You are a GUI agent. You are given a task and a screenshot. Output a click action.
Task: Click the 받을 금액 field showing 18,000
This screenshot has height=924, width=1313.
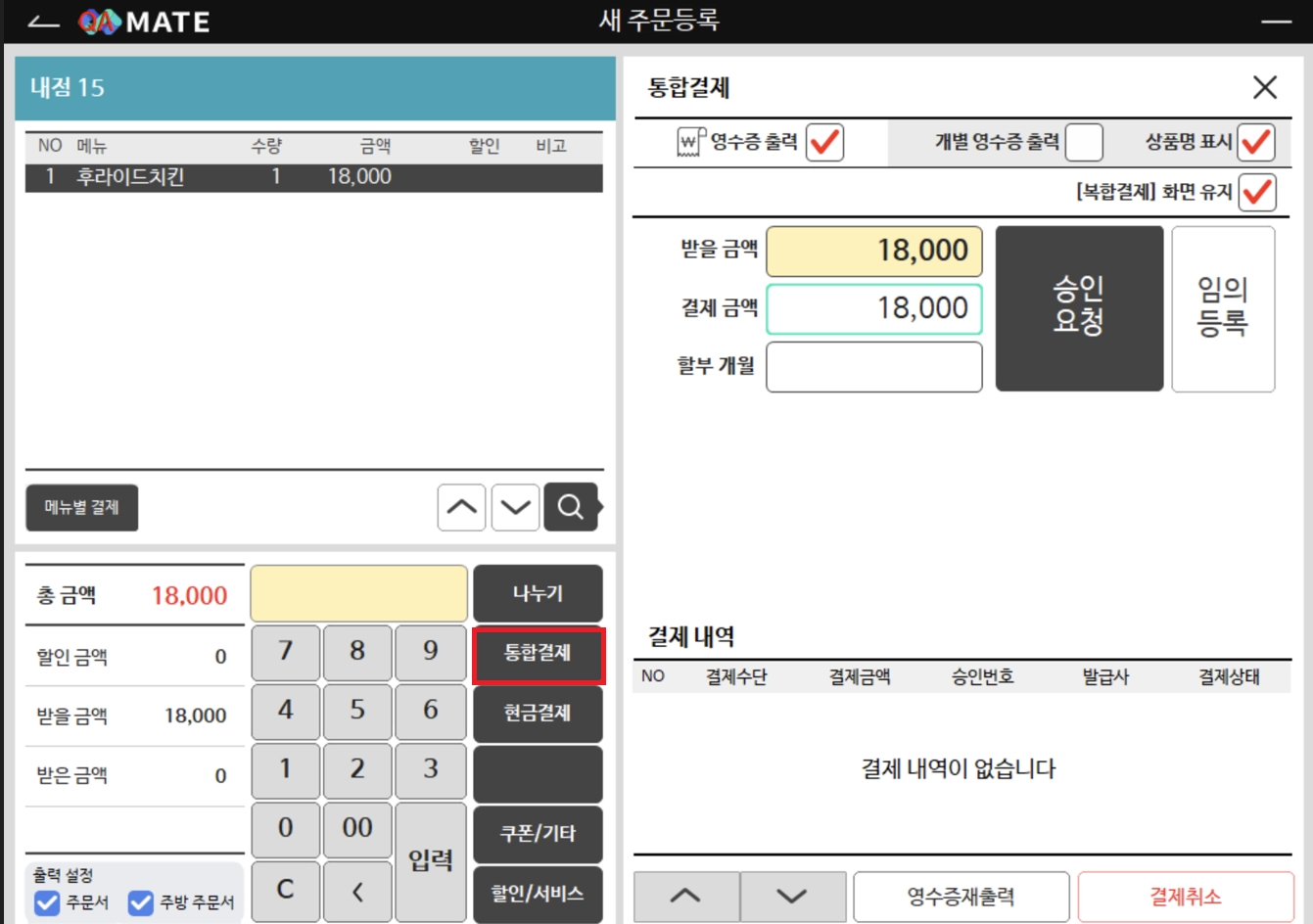point(874,251)
